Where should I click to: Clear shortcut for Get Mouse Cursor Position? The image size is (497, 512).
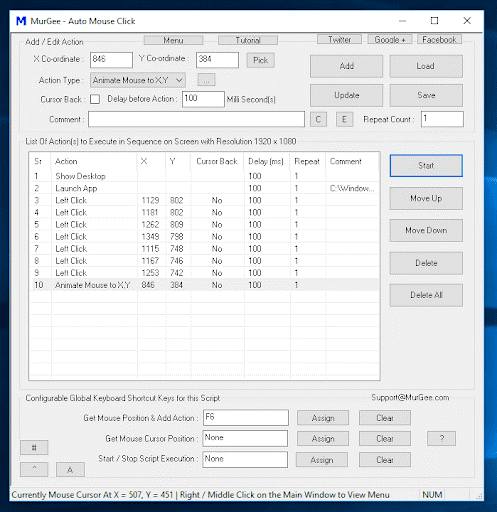pos(385,439)
